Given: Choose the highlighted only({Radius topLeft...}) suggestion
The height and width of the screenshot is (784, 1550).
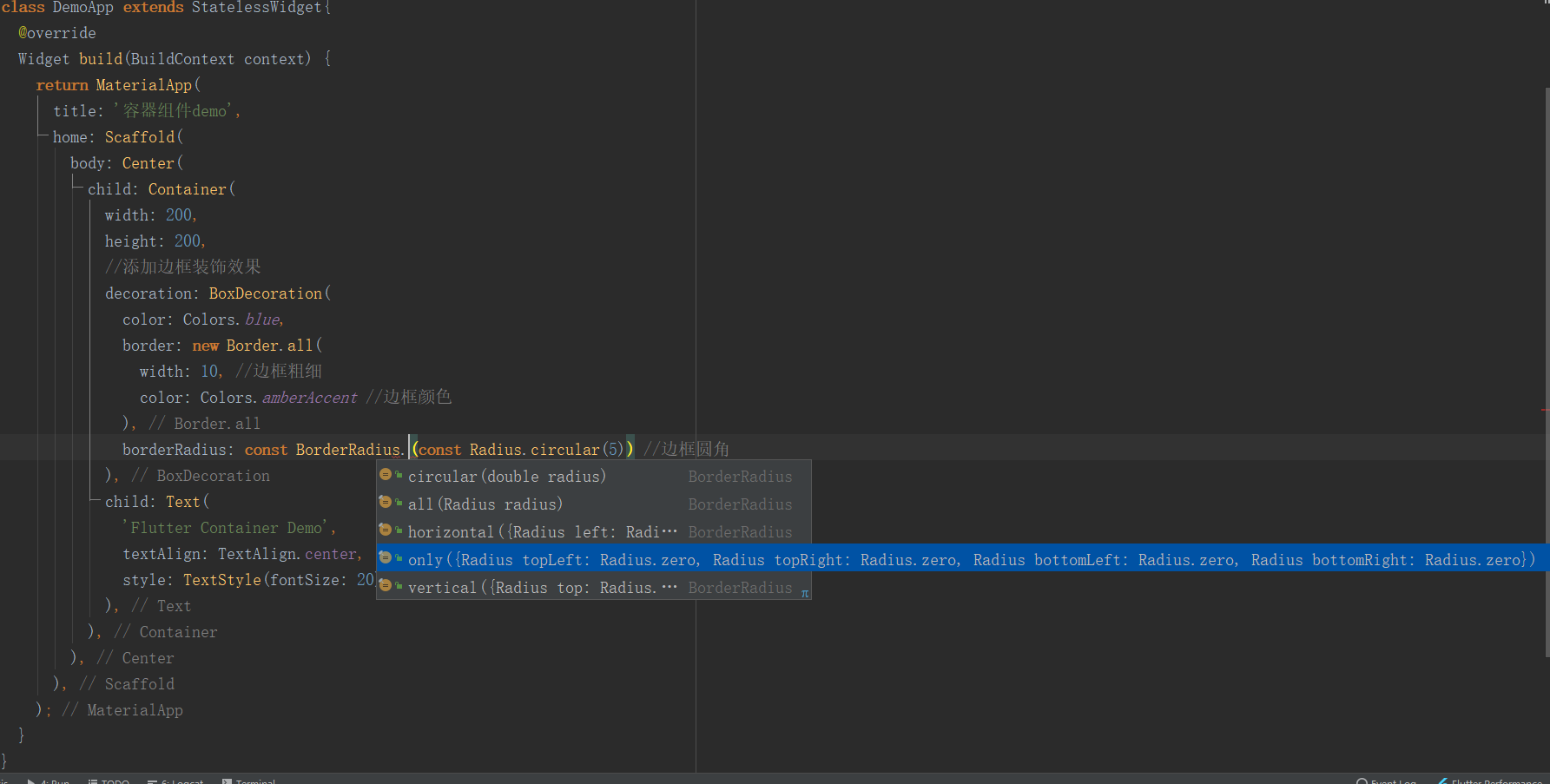Looking at the screenshot, I should pos(963,559).
